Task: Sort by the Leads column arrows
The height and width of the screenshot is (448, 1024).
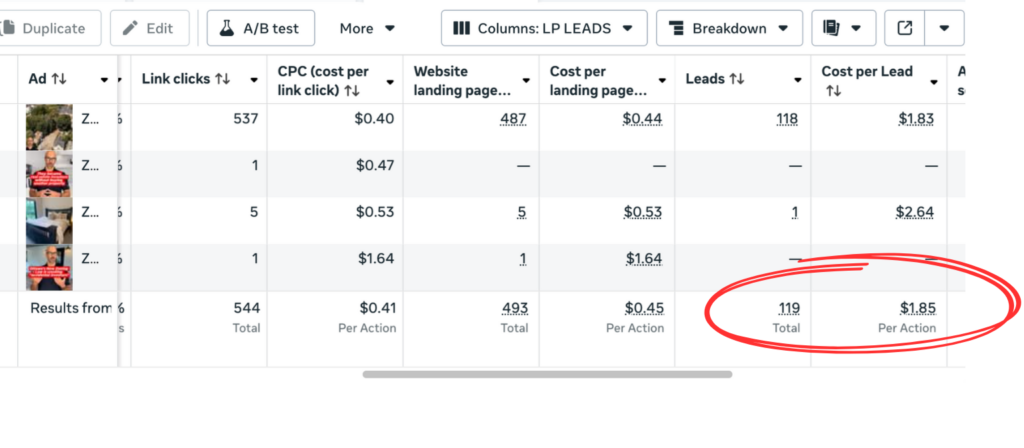Action: point(737,79)
